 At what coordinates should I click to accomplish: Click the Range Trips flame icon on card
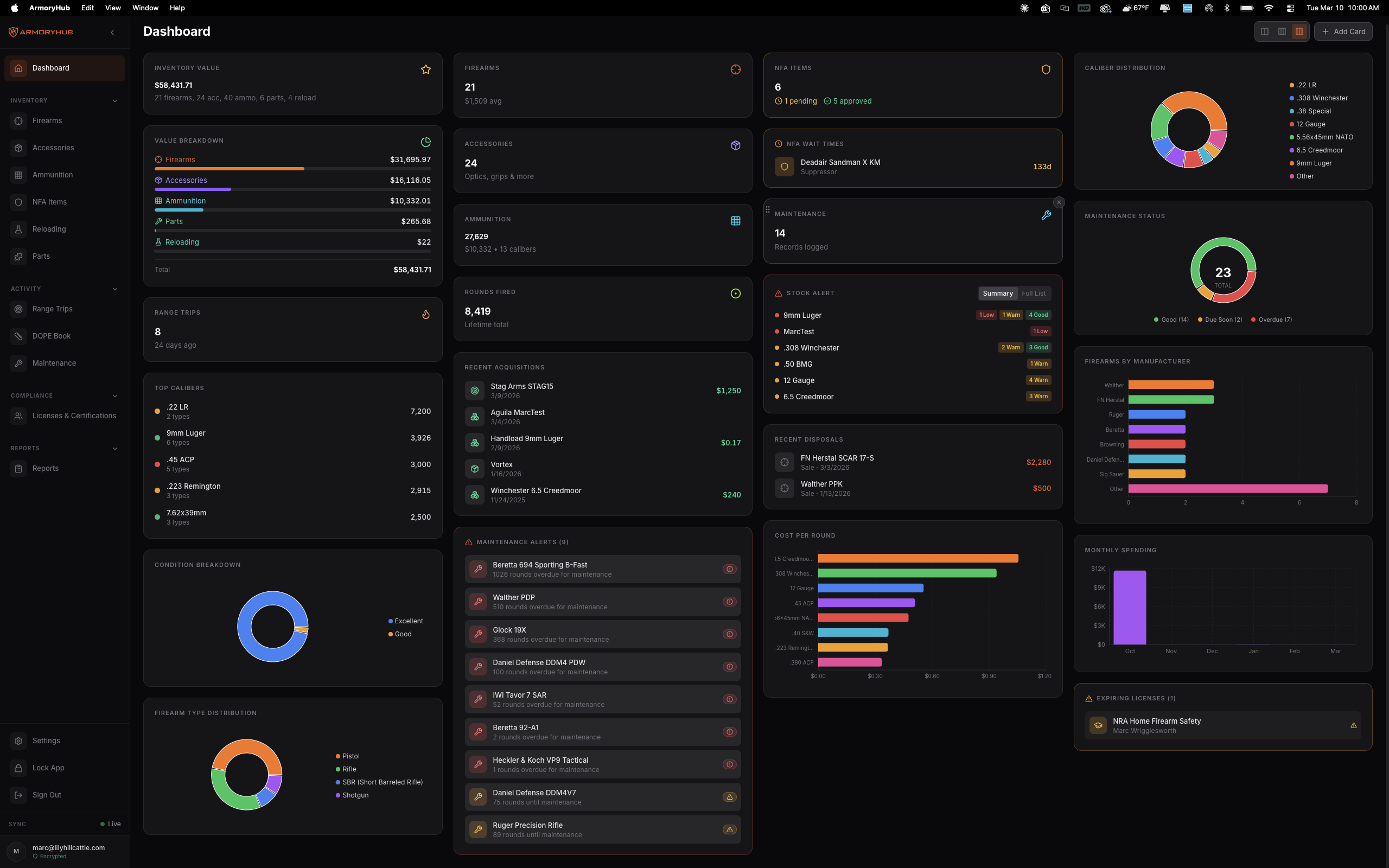click(x=426, y=315)
